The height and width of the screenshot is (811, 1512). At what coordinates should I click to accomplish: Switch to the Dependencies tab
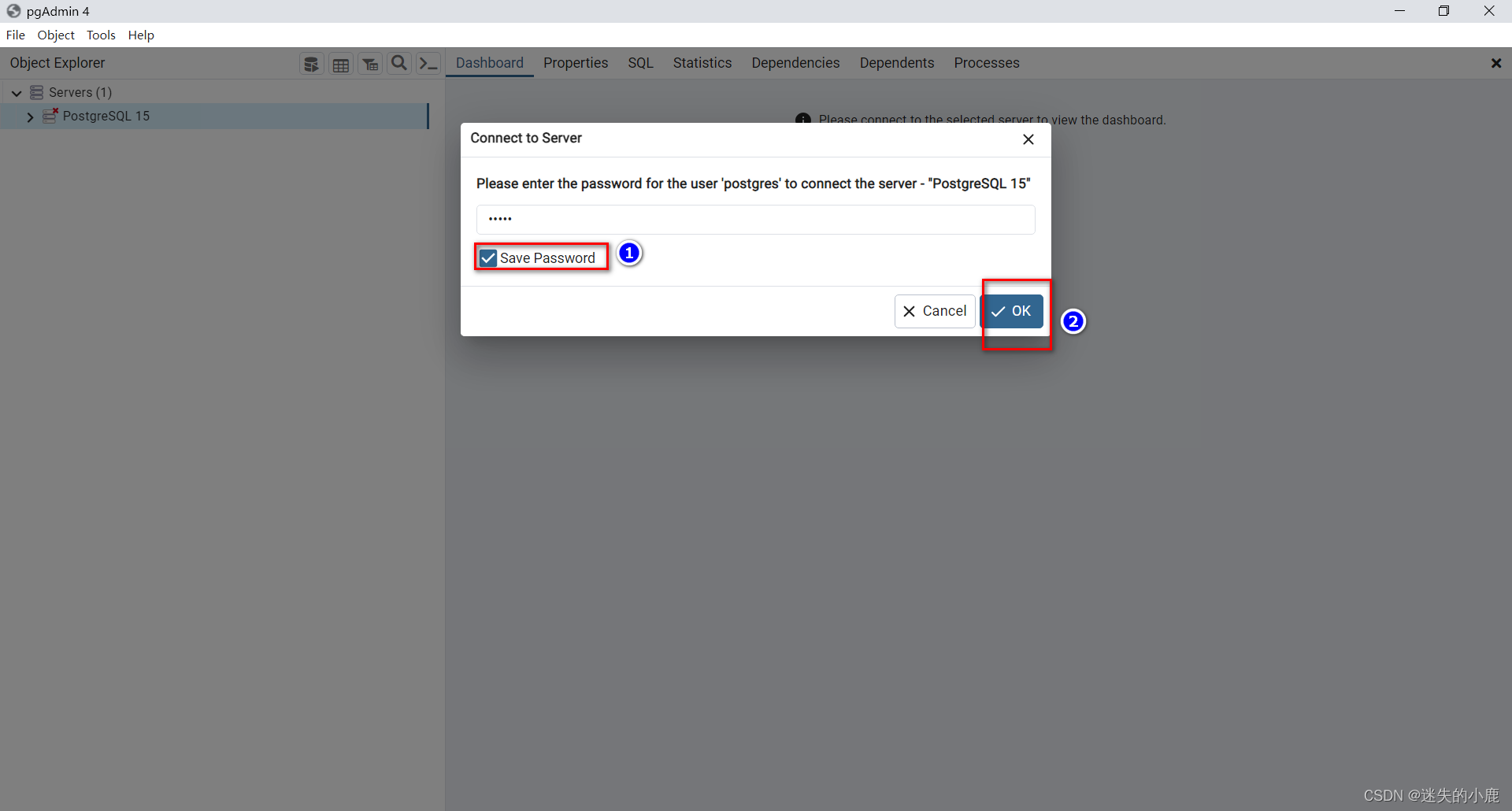pyautogui.click(x=795, y=63)
